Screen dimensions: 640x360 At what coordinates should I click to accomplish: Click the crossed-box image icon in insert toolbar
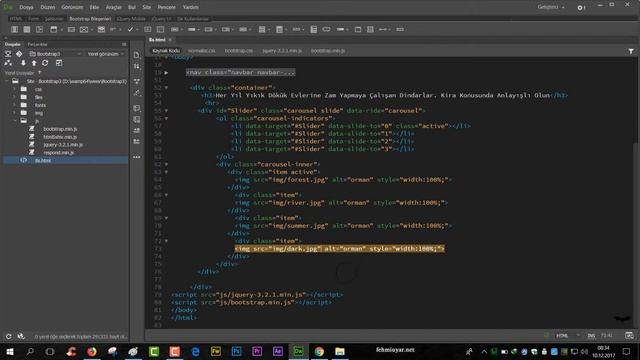[84, 29]
